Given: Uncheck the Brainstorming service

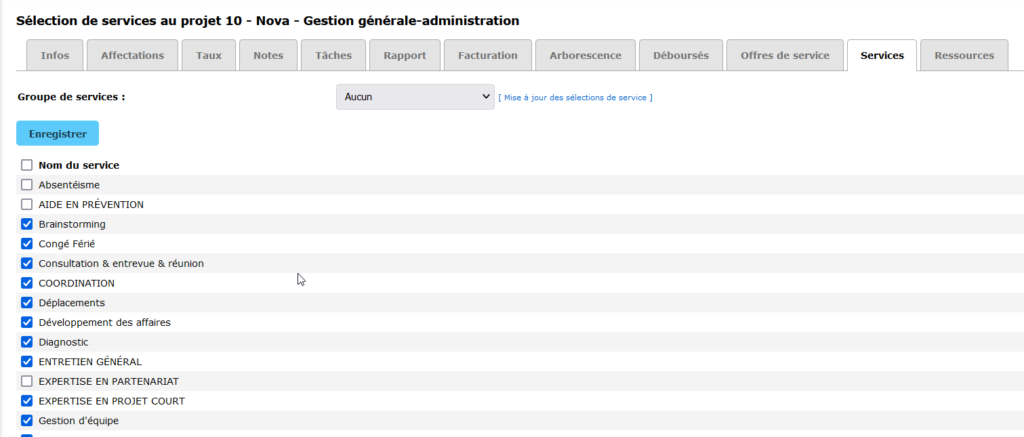Looking at the screenshot, I should point(27,224).
